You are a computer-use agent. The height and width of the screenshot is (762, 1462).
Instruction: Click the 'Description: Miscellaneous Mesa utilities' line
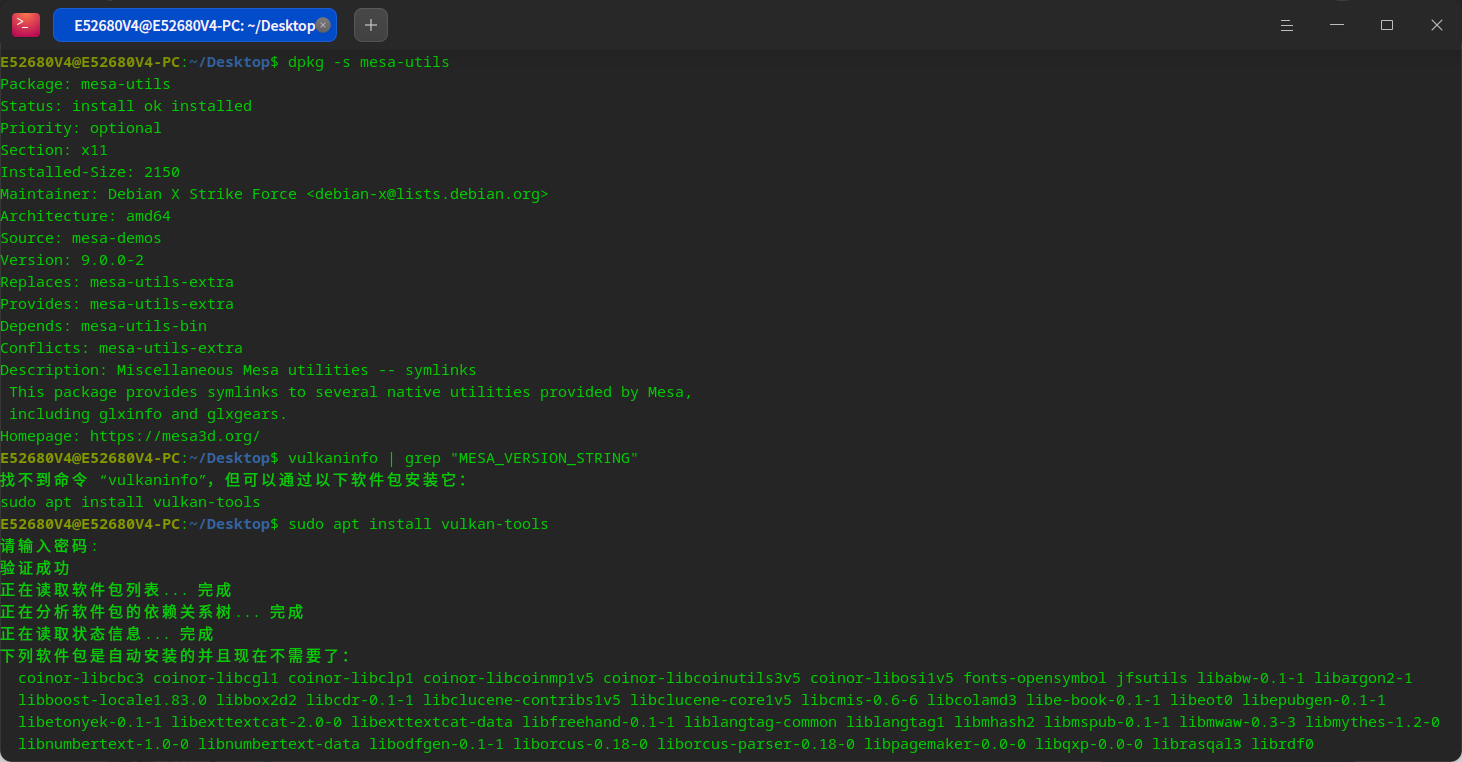click(x=238, y=370)
